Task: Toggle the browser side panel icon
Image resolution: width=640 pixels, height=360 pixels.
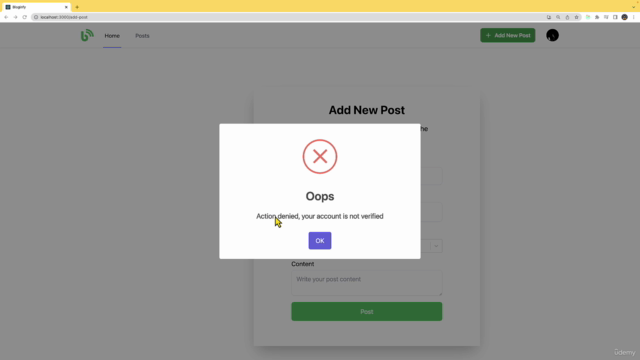Action: click(615, 17)
